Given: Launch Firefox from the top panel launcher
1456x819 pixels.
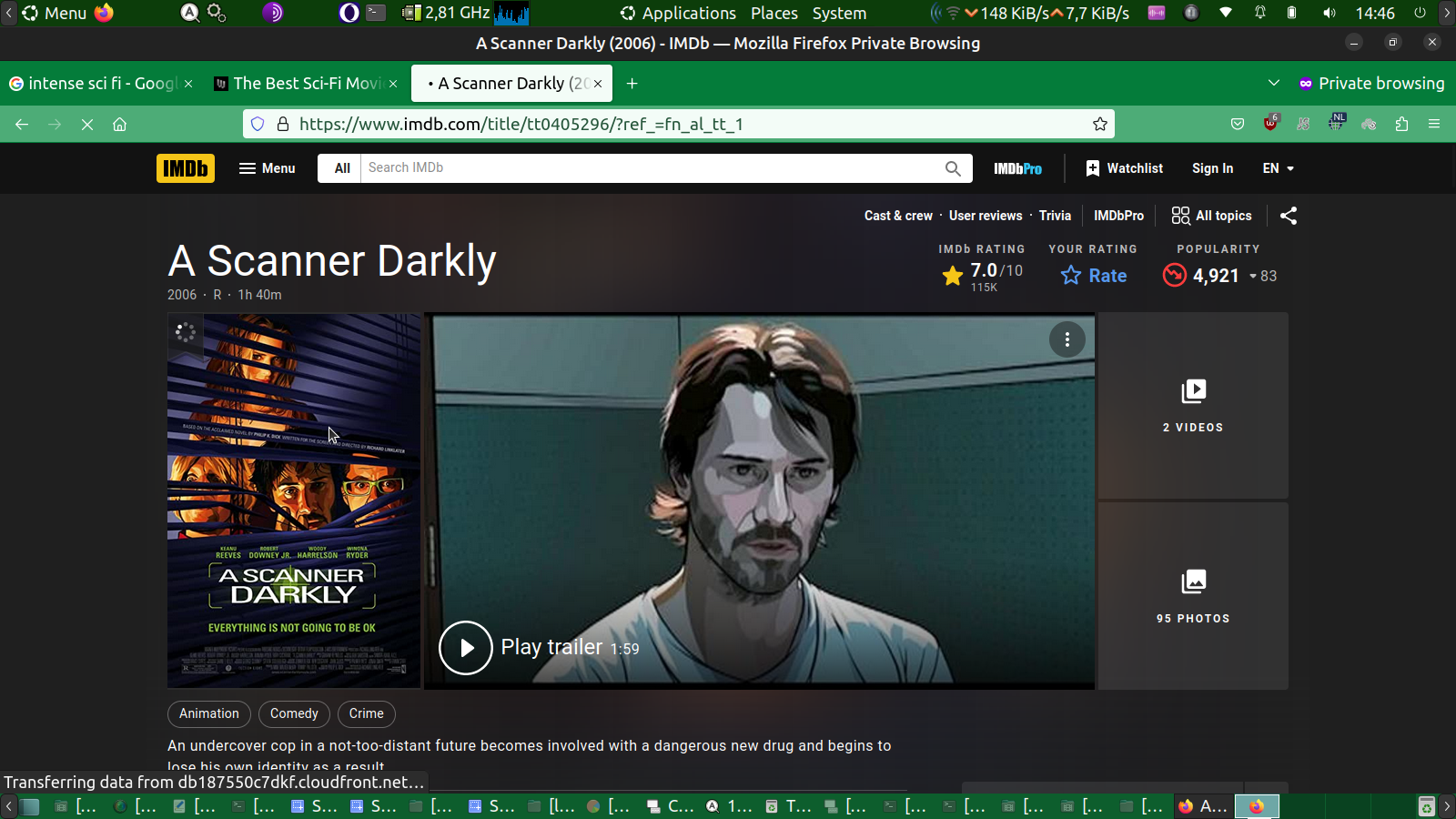Looking at the screenshot, I should click(105, 13).
